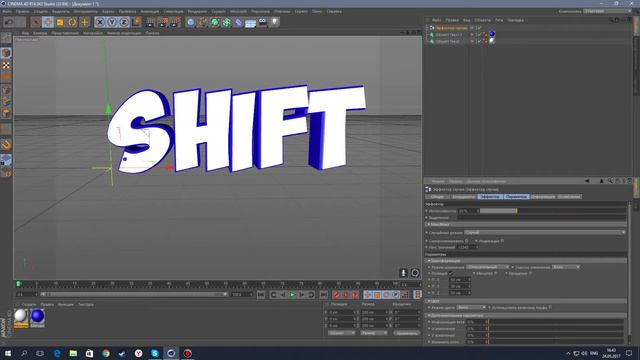Add a Light object
640x360 pixels.
pos(275,22)
